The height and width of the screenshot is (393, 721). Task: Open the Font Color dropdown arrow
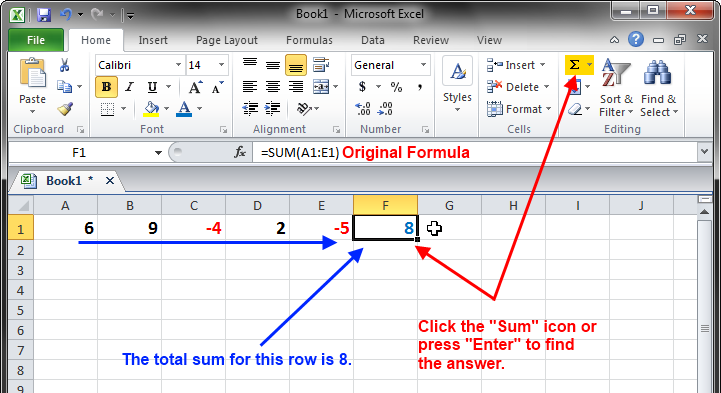coord(200,109)
